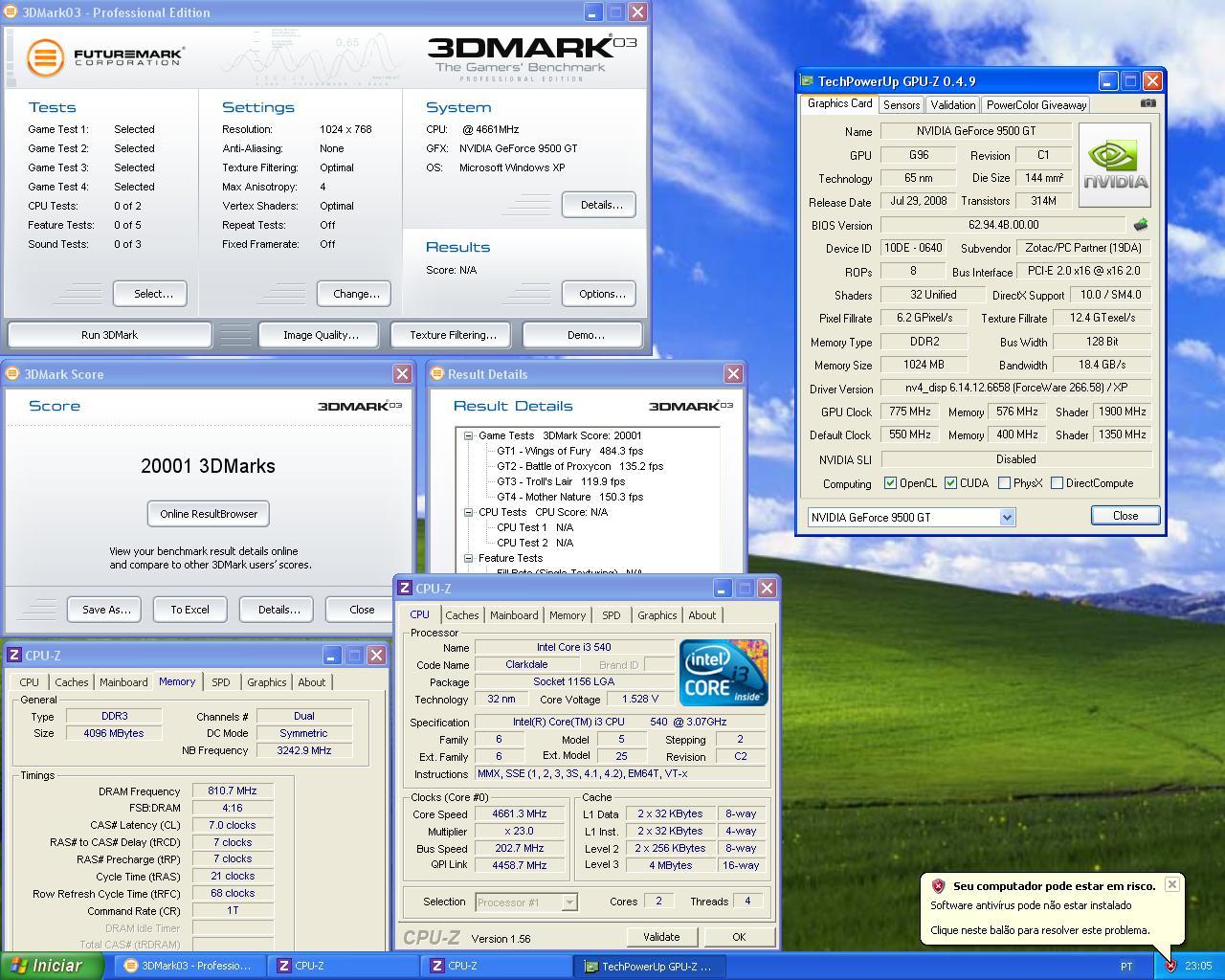Collapse the Feature Tests tree node
The image size is (1225, 980).
pos(469,558)
